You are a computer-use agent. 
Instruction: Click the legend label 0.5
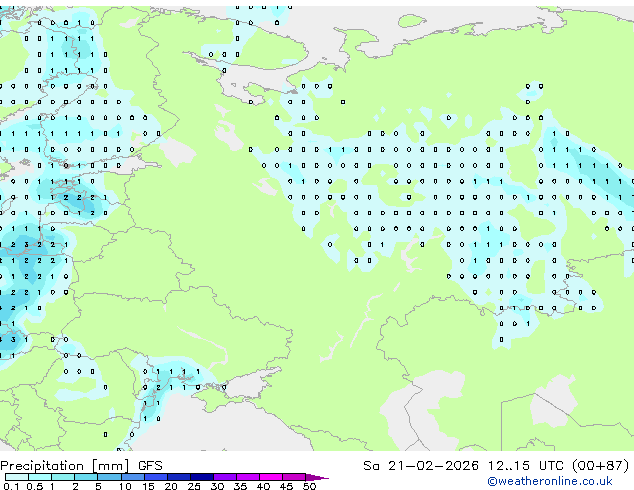pos(34,486)
